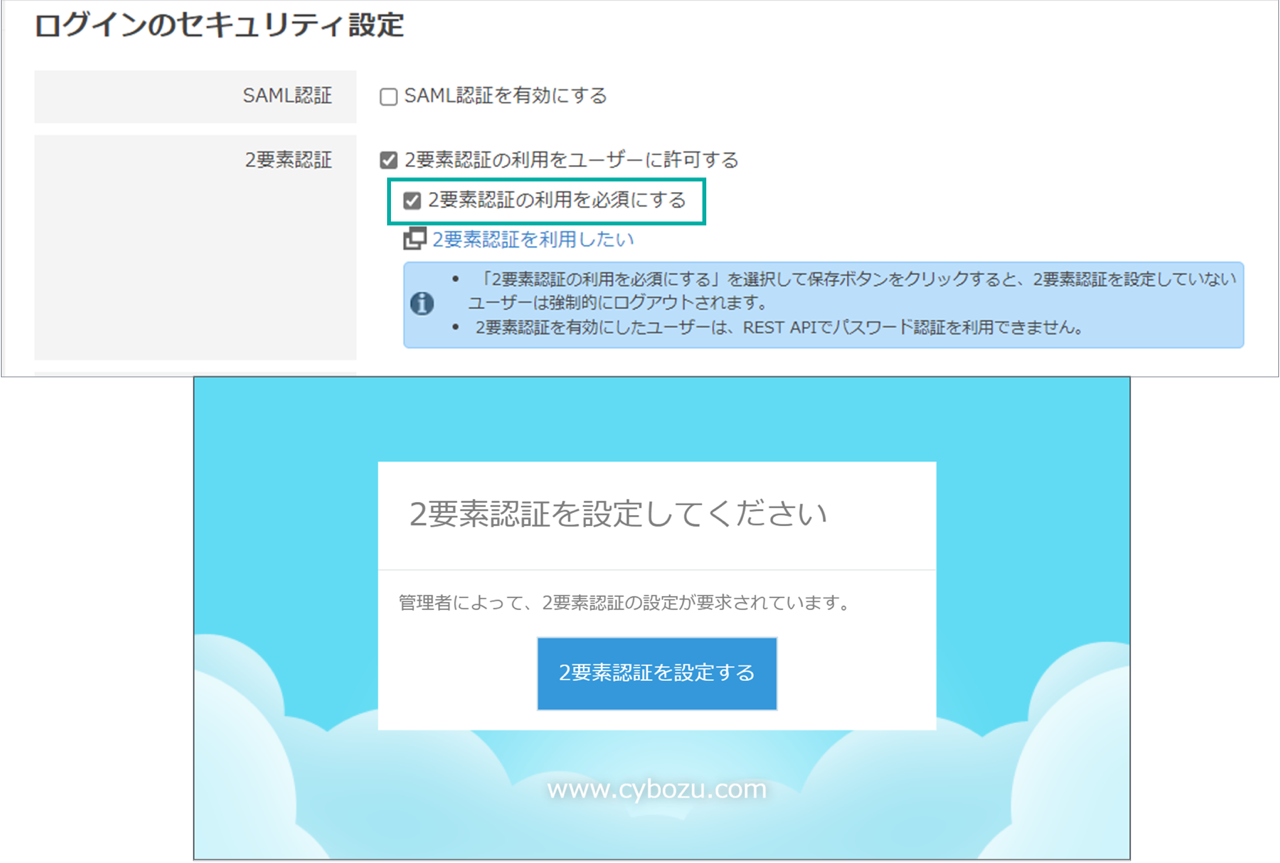Click the www.cybozu.com text
Image resolution: width=1280 pixels, height=863 pixels.
[657, 790]
